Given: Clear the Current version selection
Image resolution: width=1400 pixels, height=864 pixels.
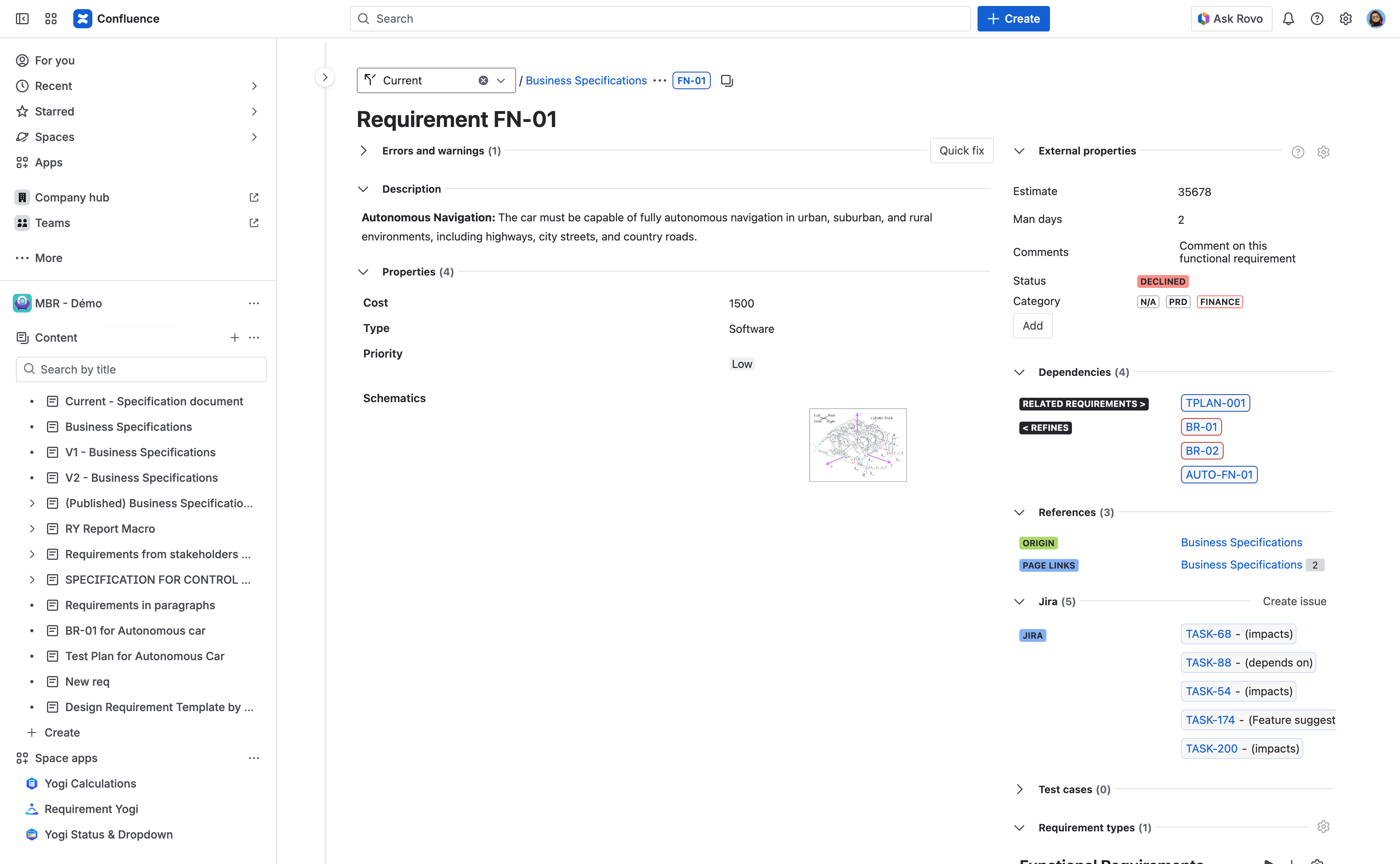Looking at the screenshot, I should tap(483, 80).
